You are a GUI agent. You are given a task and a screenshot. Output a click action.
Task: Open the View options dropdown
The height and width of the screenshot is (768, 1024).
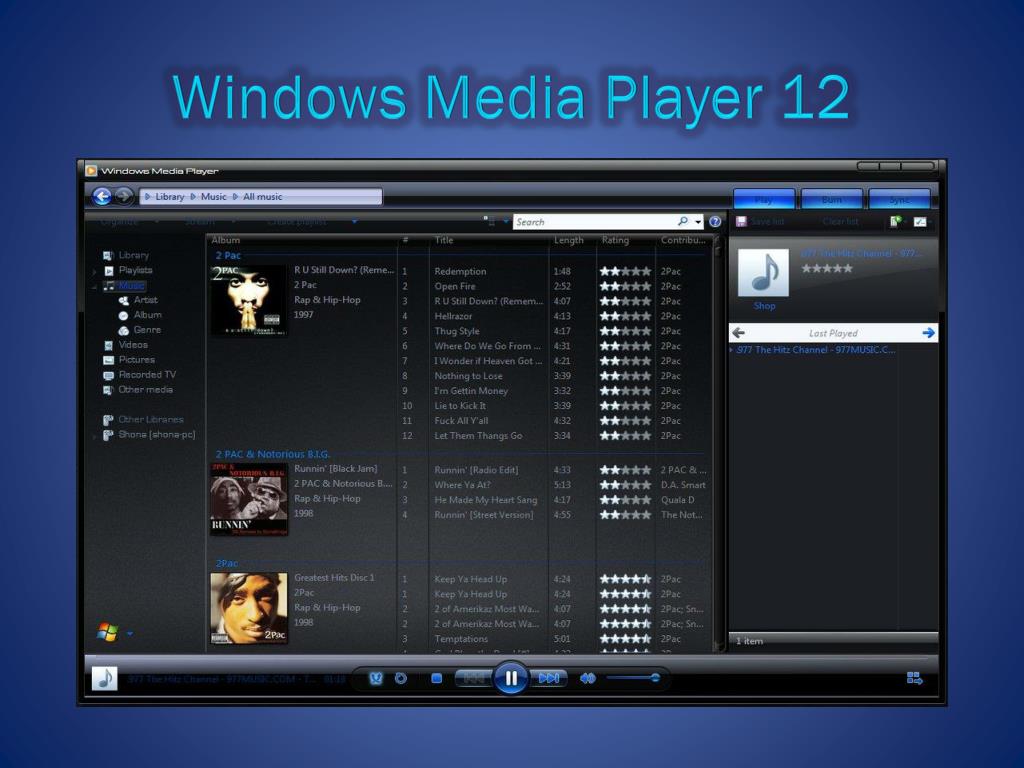505,222
